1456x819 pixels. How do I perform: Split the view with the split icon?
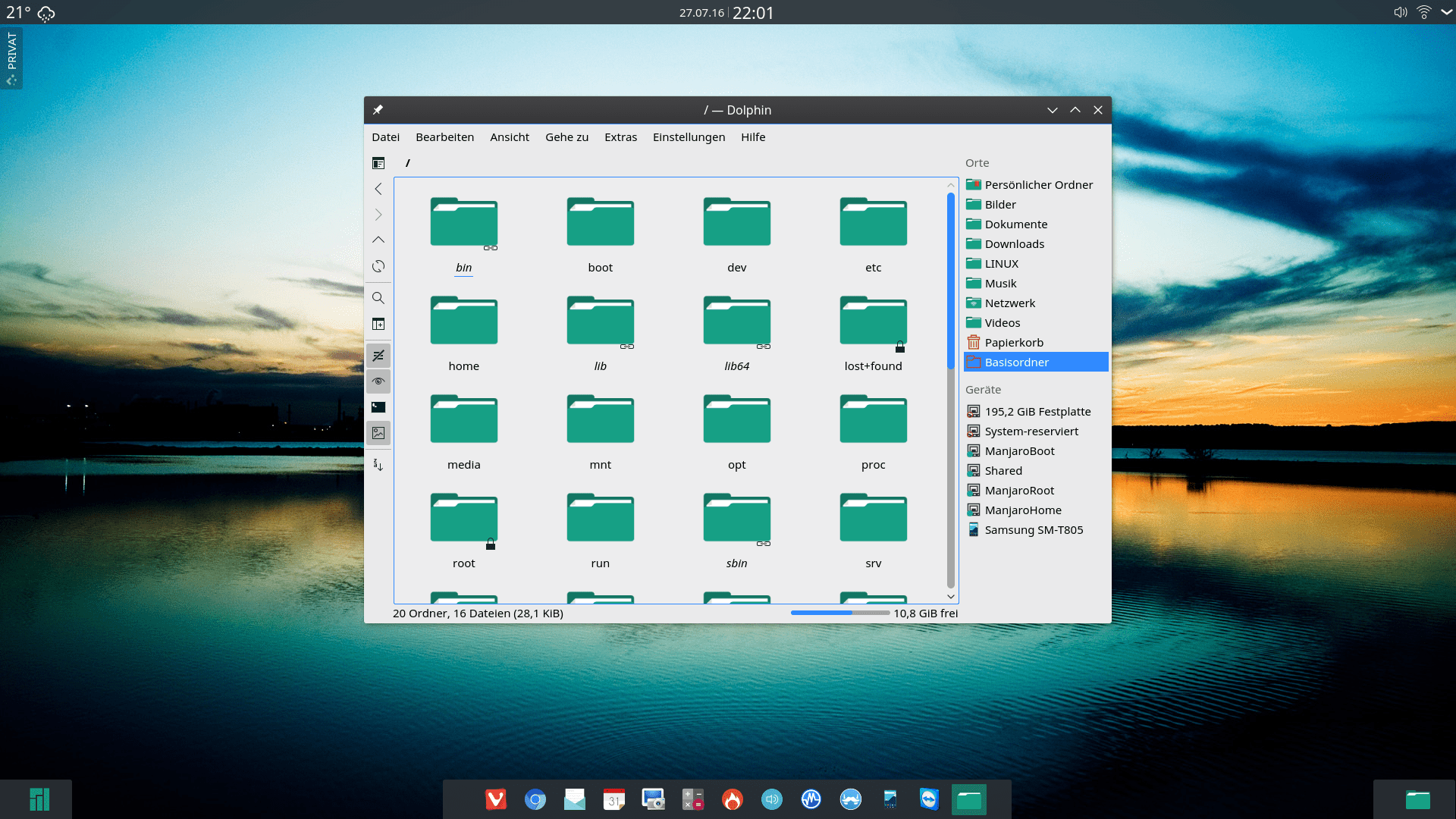378,324
